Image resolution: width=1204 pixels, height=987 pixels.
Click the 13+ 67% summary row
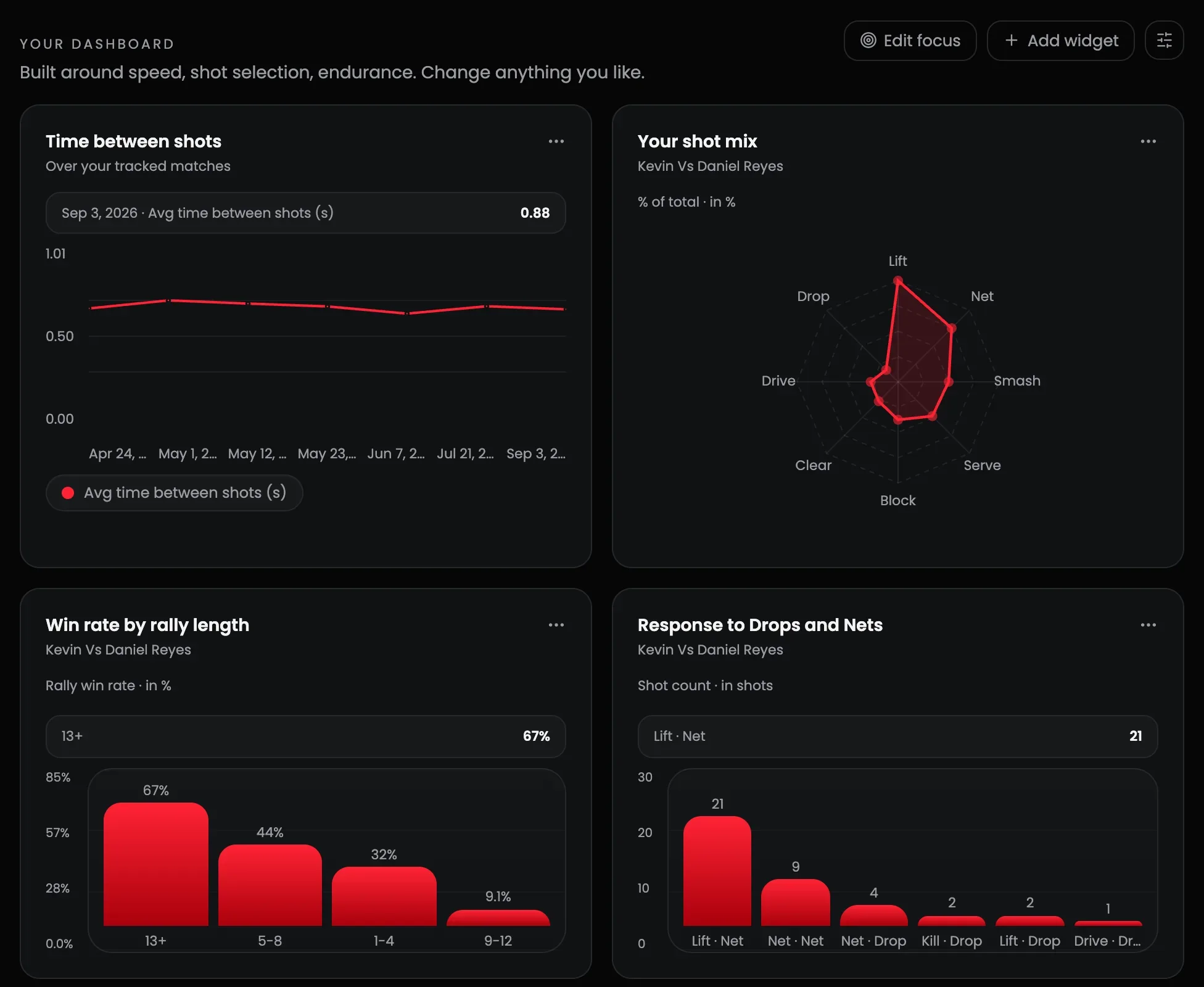click(305, 736)
